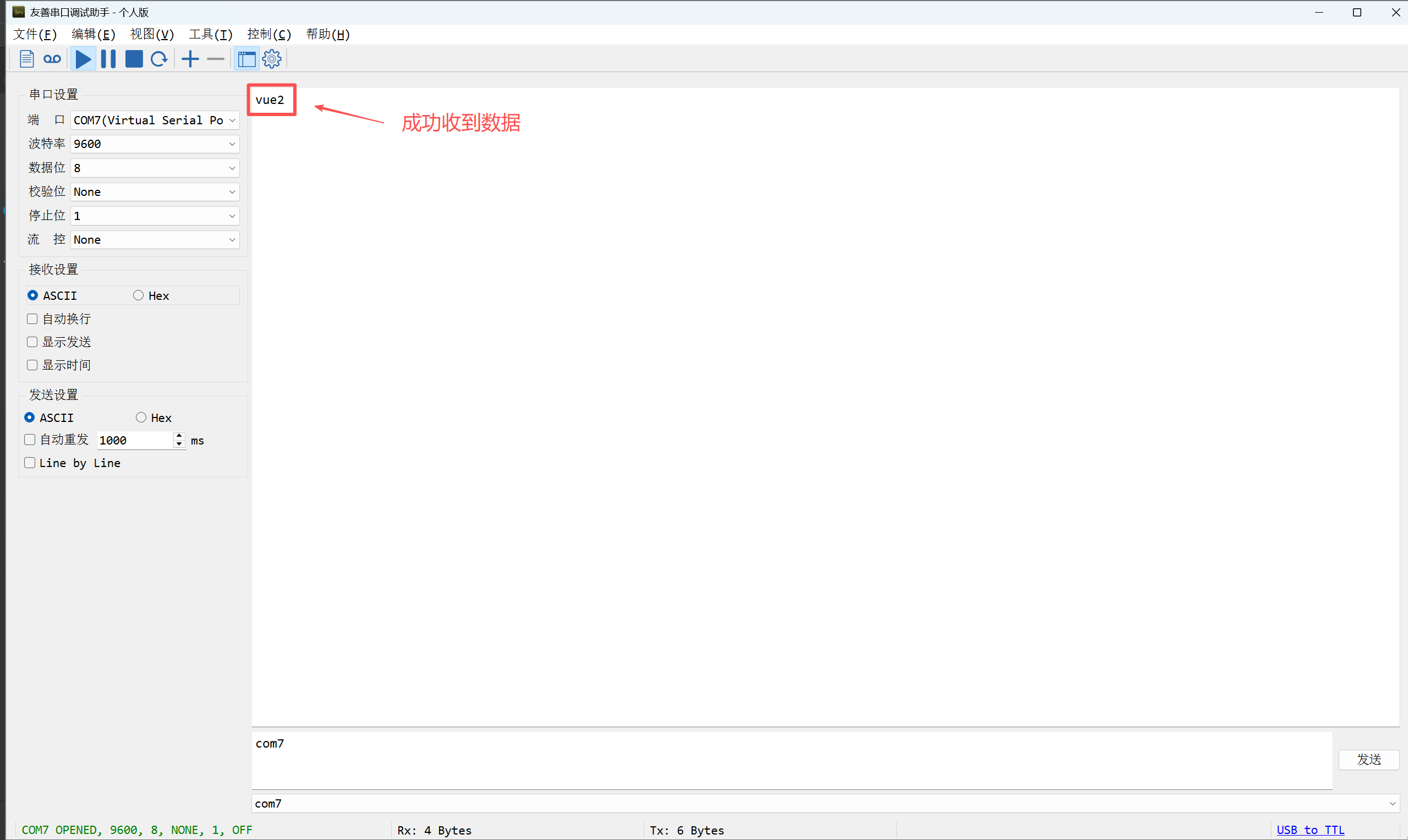Enable the 自动换行 checkbox
The image size is (1408, 840).
[x=33, y=319]
